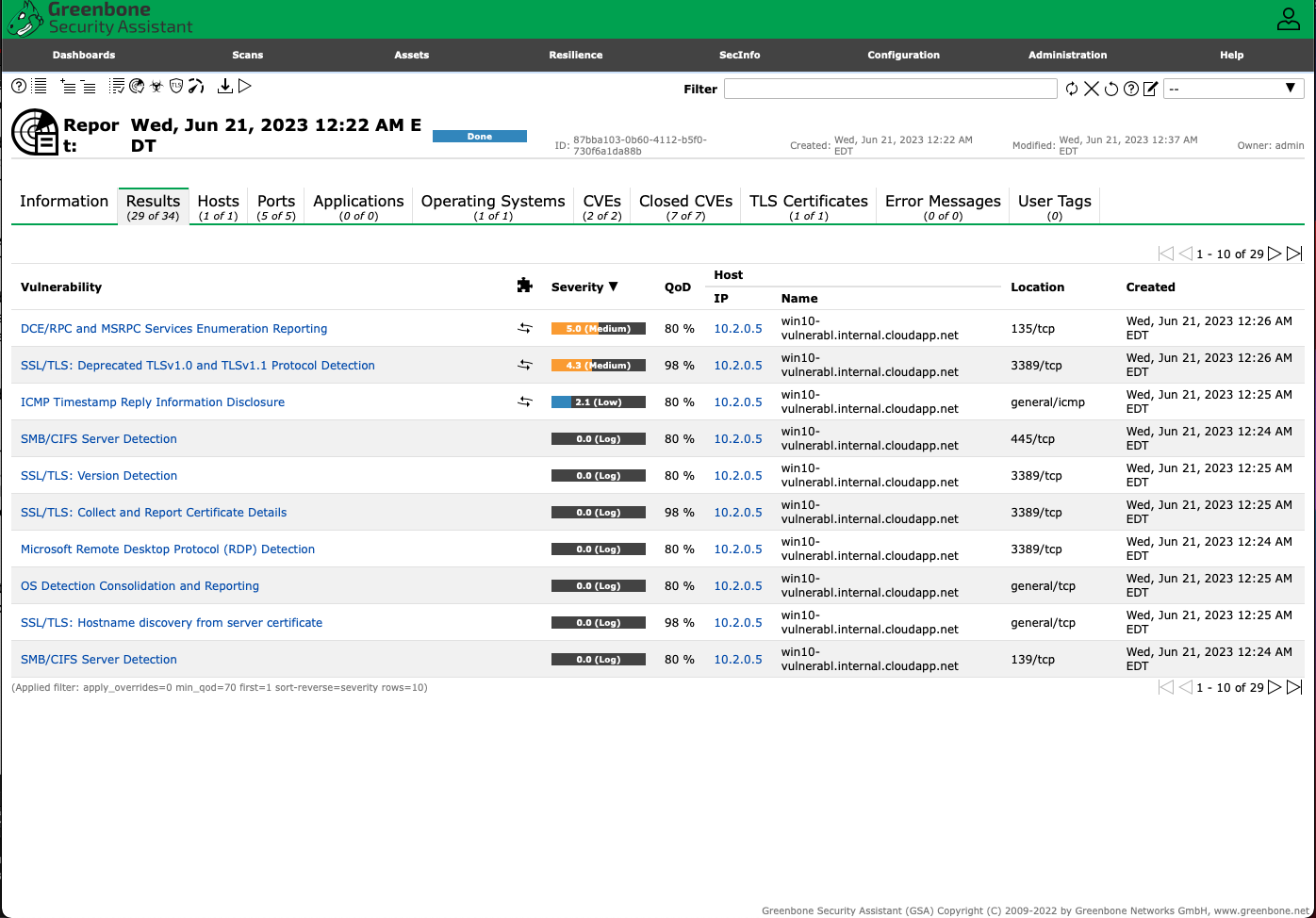
Task: Switch to the CVEs tab
Action: (602, 205)
